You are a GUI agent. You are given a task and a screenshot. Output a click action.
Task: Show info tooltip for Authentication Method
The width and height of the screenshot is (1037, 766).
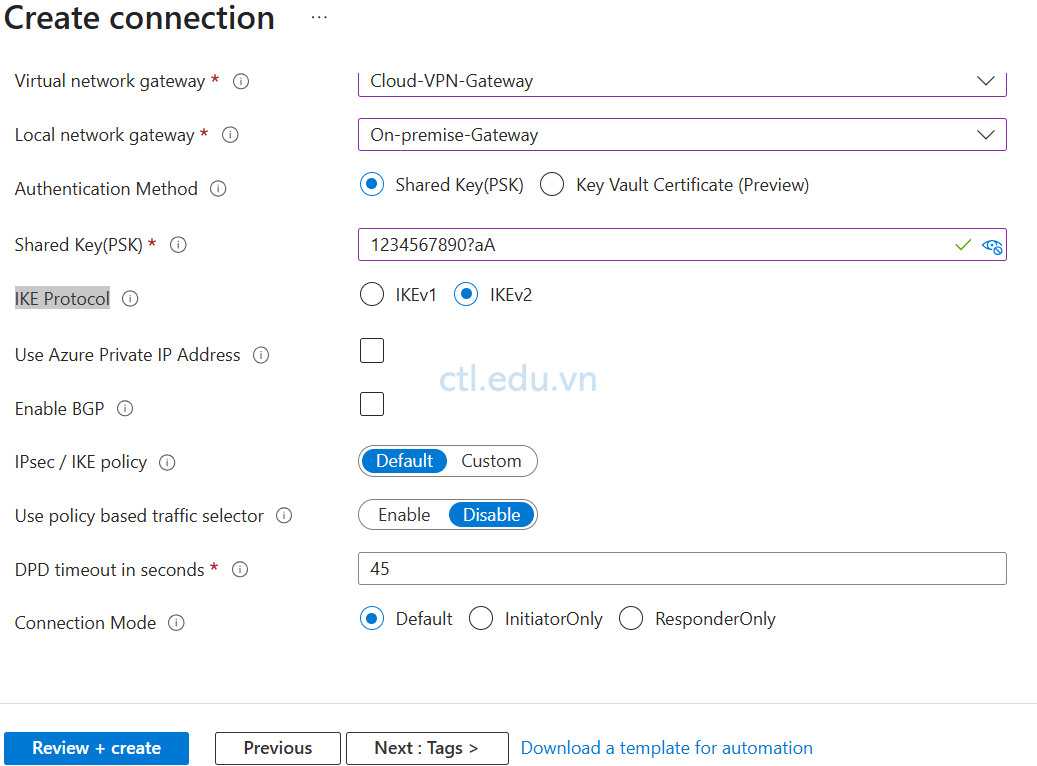218,189
